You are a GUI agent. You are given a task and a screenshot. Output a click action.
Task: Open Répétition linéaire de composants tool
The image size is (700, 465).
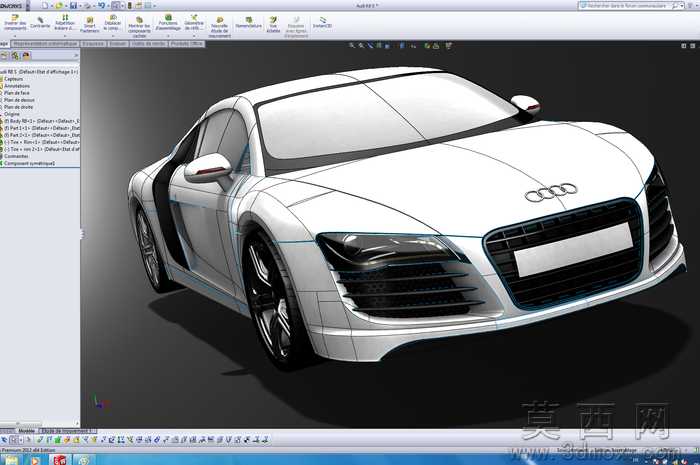(x=65, y=22)
